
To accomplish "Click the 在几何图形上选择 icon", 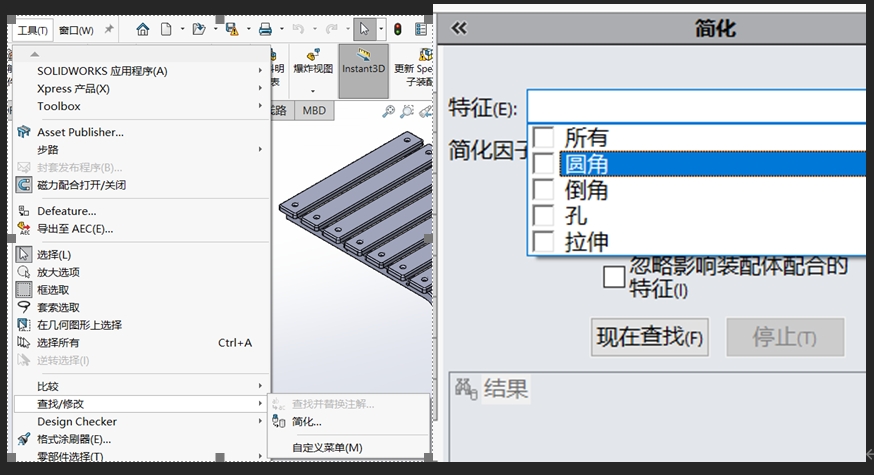I will (23, 324).
